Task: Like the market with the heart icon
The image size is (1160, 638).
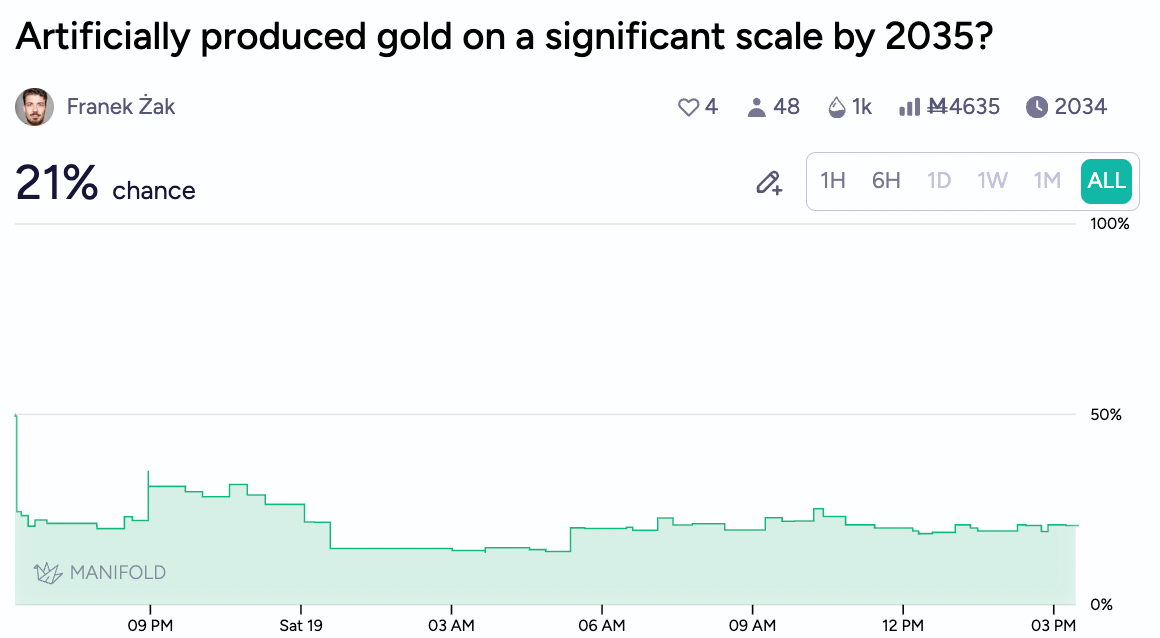Action: [x=689, y=106]
